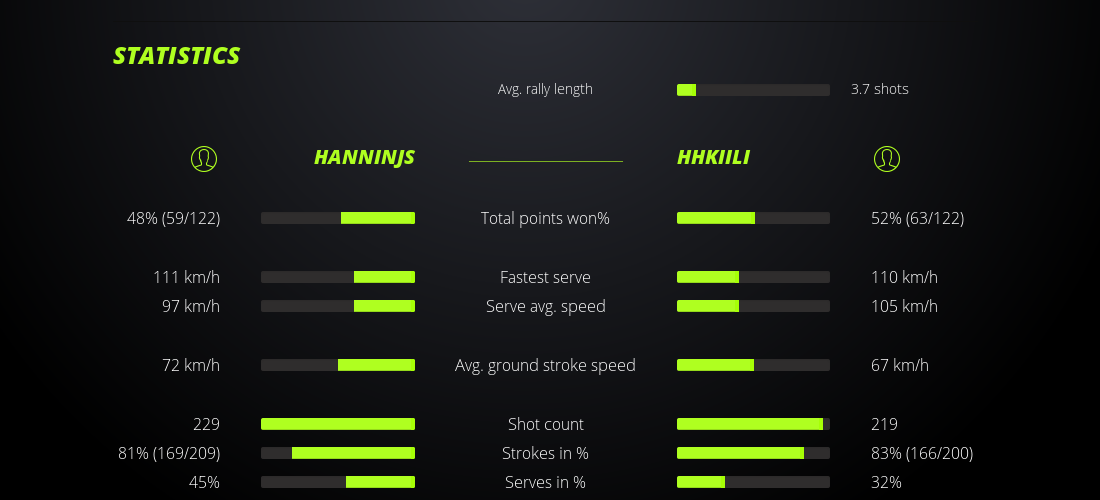Click the HHKIILI player profile icon
The image size is (1100, 500).
886,158
